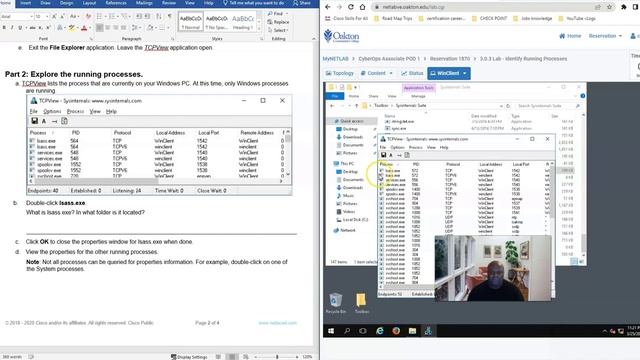Center text in Word Paragraph group
This screenshot has width=640, height=360.
coord(107,28)
